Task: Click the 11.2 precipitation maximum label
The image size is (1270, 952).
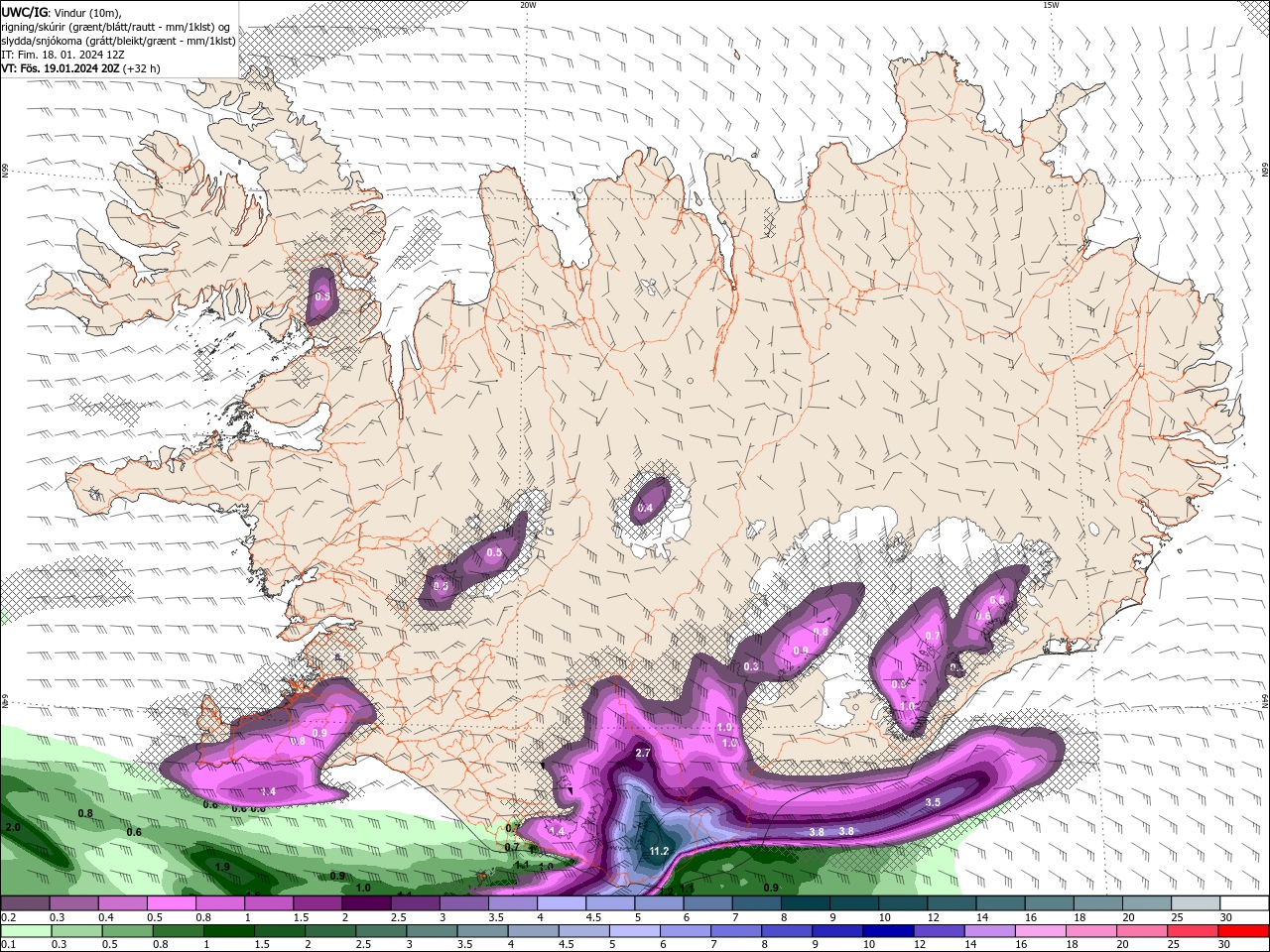Action: click(x=659, y=851)
